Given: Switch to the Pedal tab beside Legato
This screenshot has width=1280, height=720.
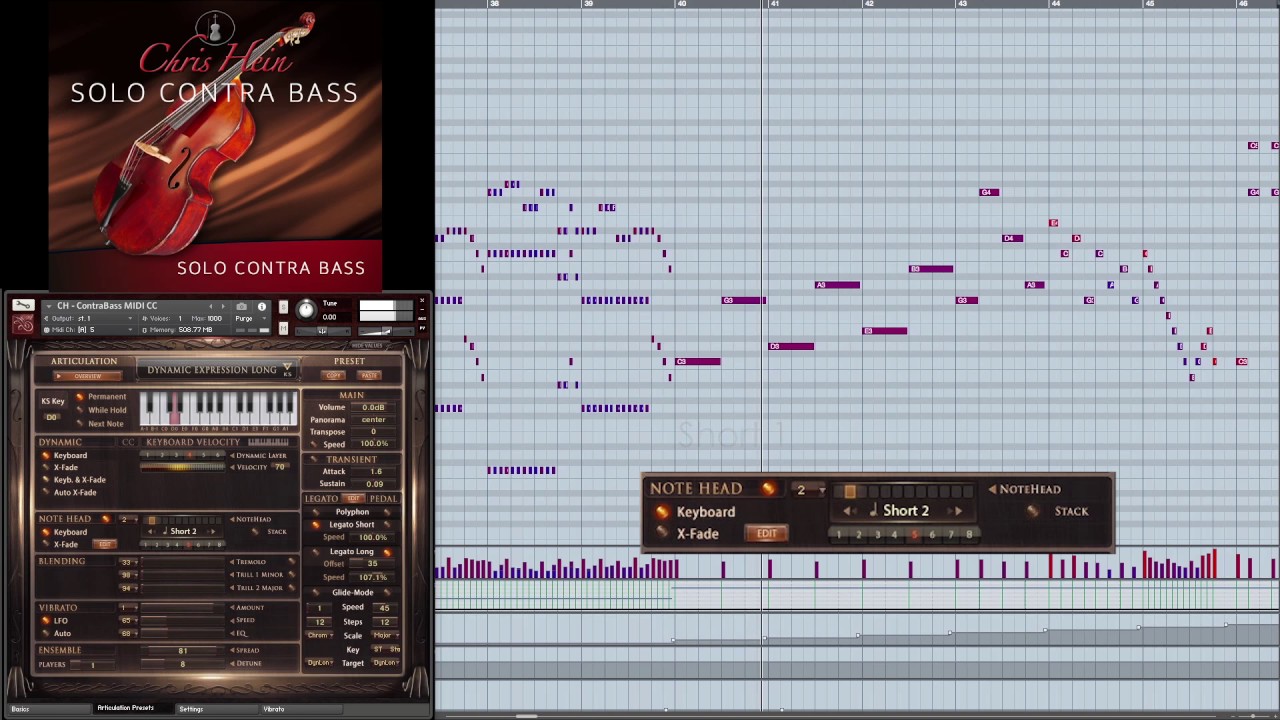Looking at the screenshot, I should tap(383, 498).
